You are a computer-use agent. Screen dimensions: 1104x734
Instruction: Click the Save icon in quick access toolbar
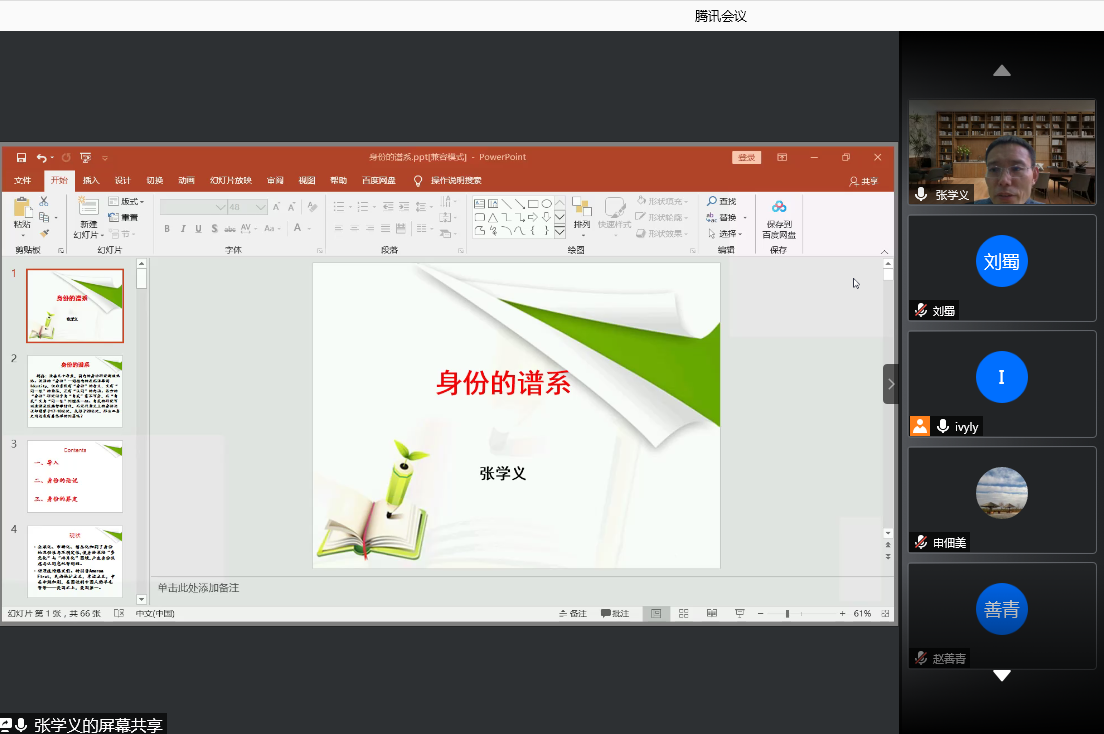tap(21, 158)
